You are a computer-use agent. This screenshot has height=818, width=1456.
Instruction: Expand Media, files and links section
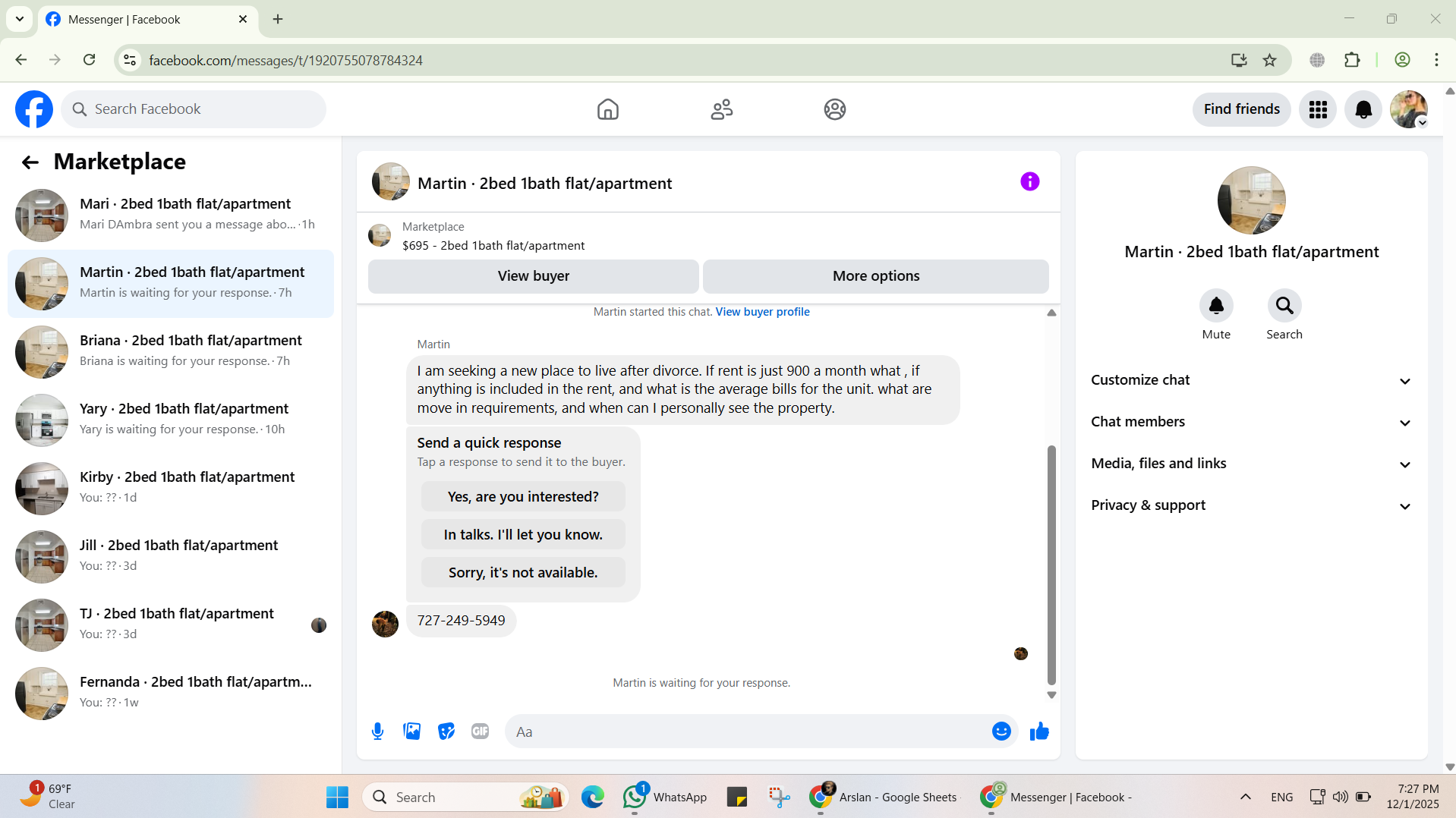click(1251, 464)
